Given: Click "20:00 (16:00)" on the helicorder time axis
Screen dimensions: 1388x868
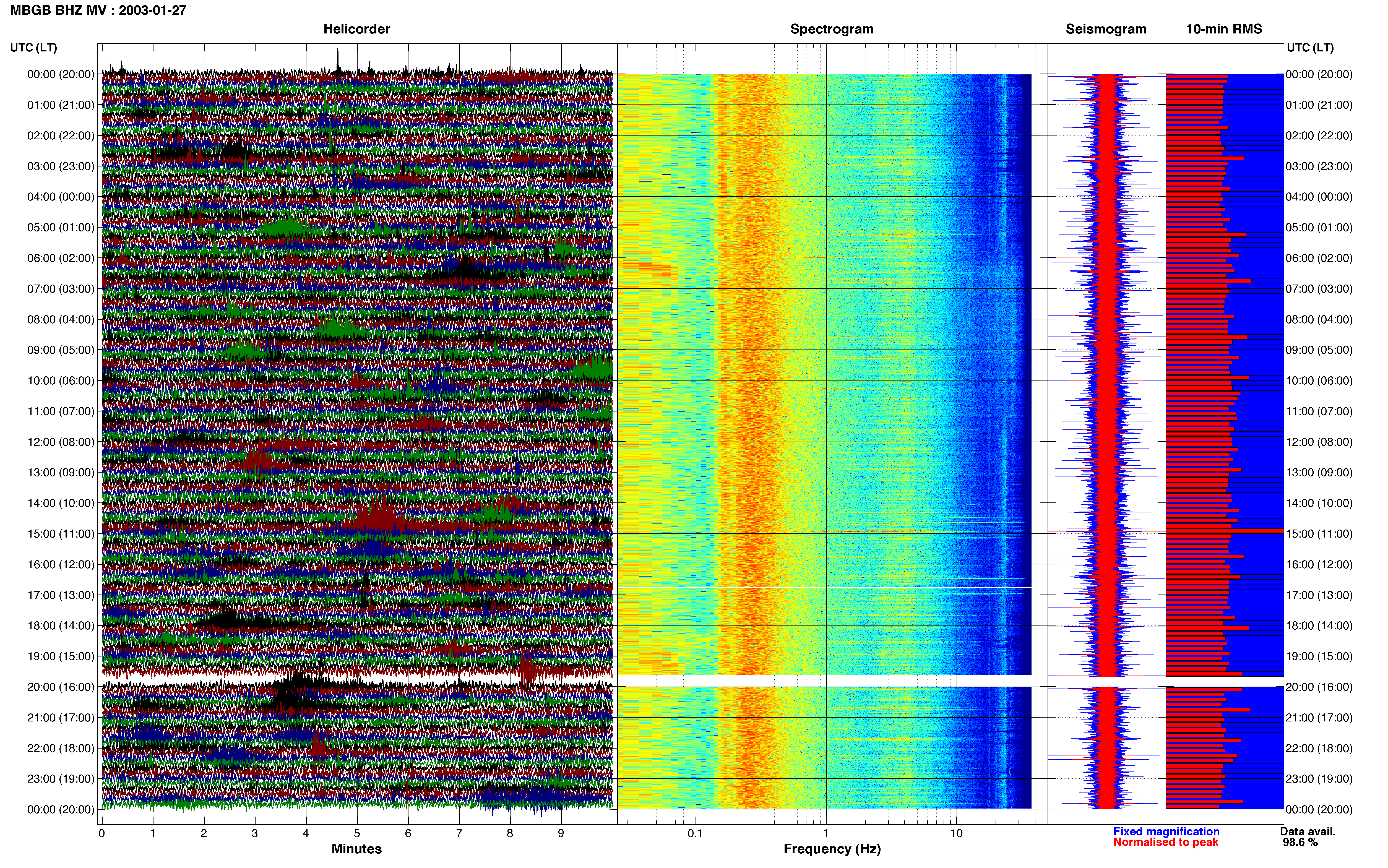Looking at the screenshot, I should [x=61, y=687].
